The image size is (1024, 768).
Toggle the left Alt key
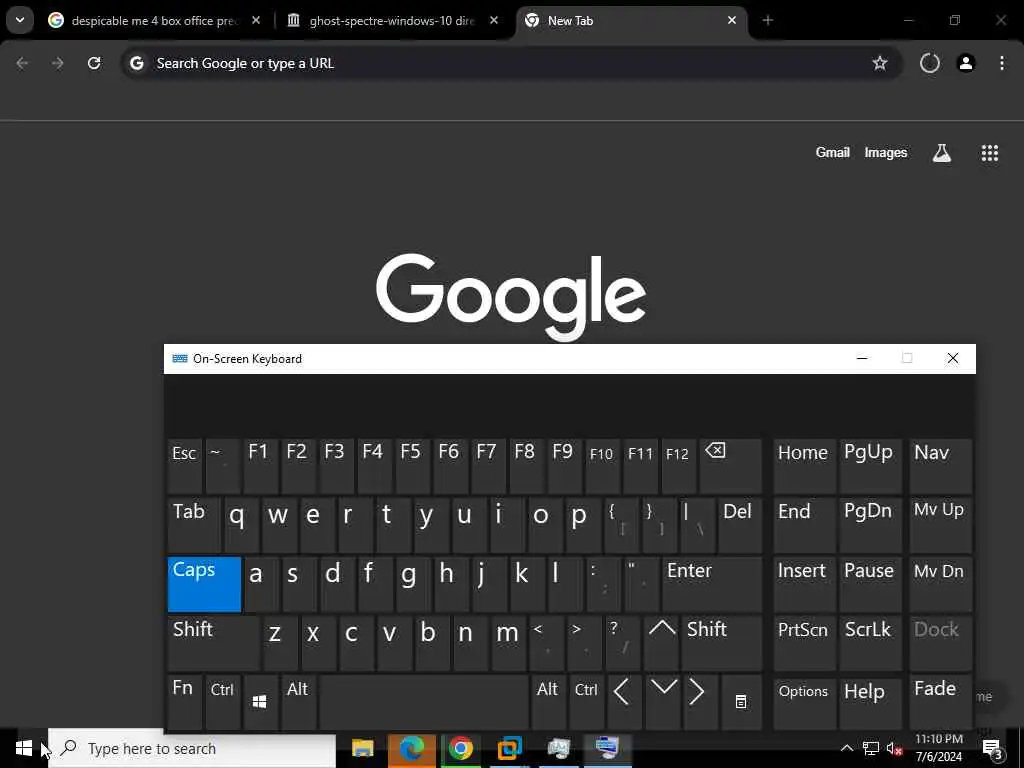(298, 702)
